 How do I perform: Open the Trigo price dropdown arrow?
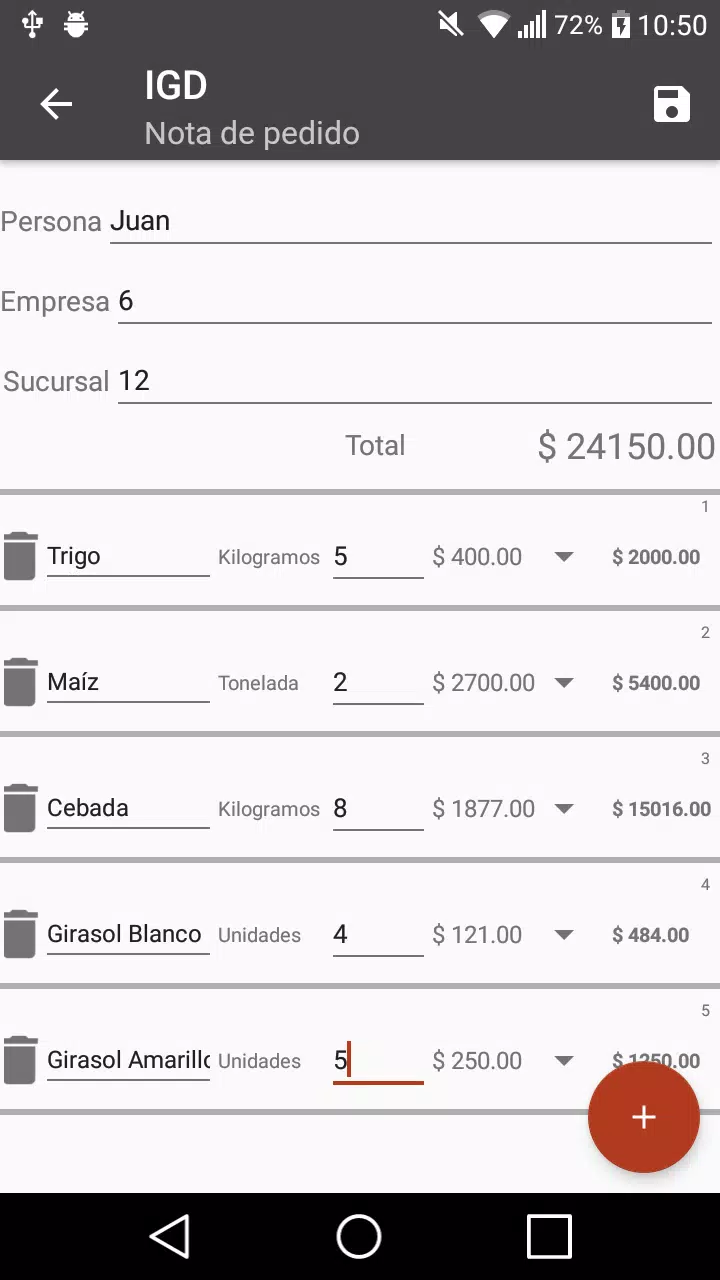(564, 557)
